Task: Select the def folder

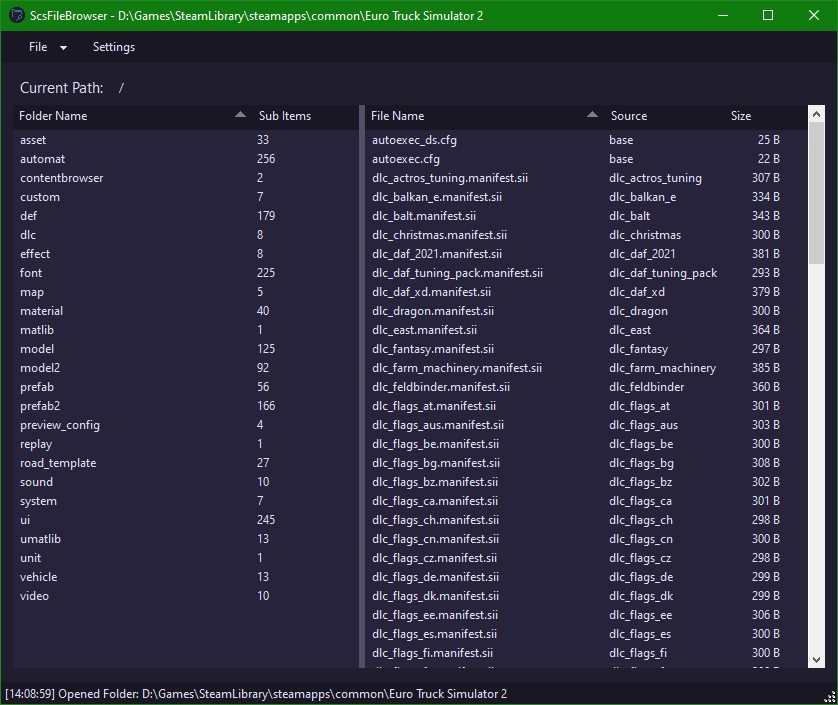Action: pyautogui.click(x=186, y=216)
